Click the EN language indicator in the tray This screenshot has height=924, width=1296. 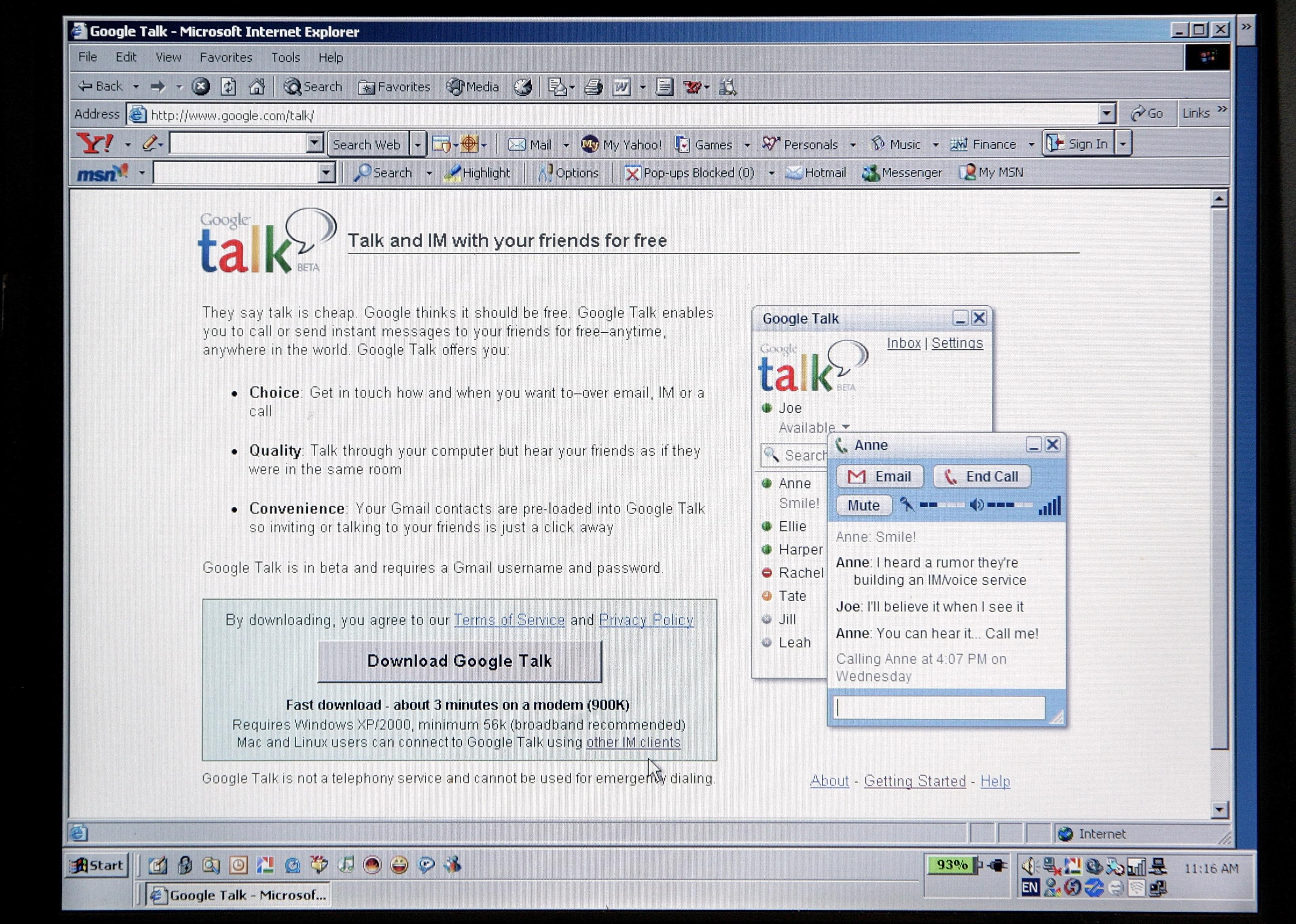point(1030,888)
